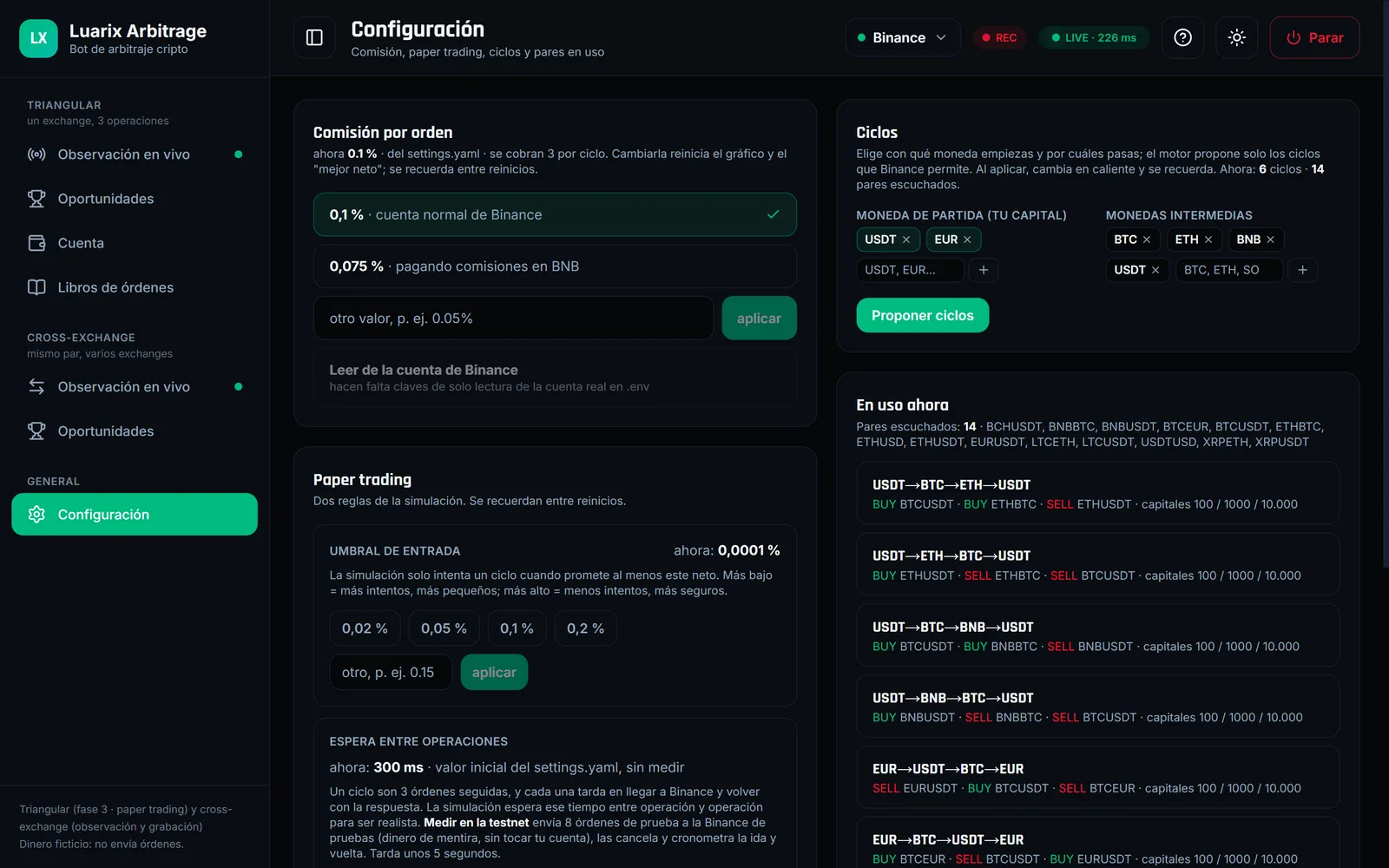Remove the USDT starting currency chip

click(906, 240)
